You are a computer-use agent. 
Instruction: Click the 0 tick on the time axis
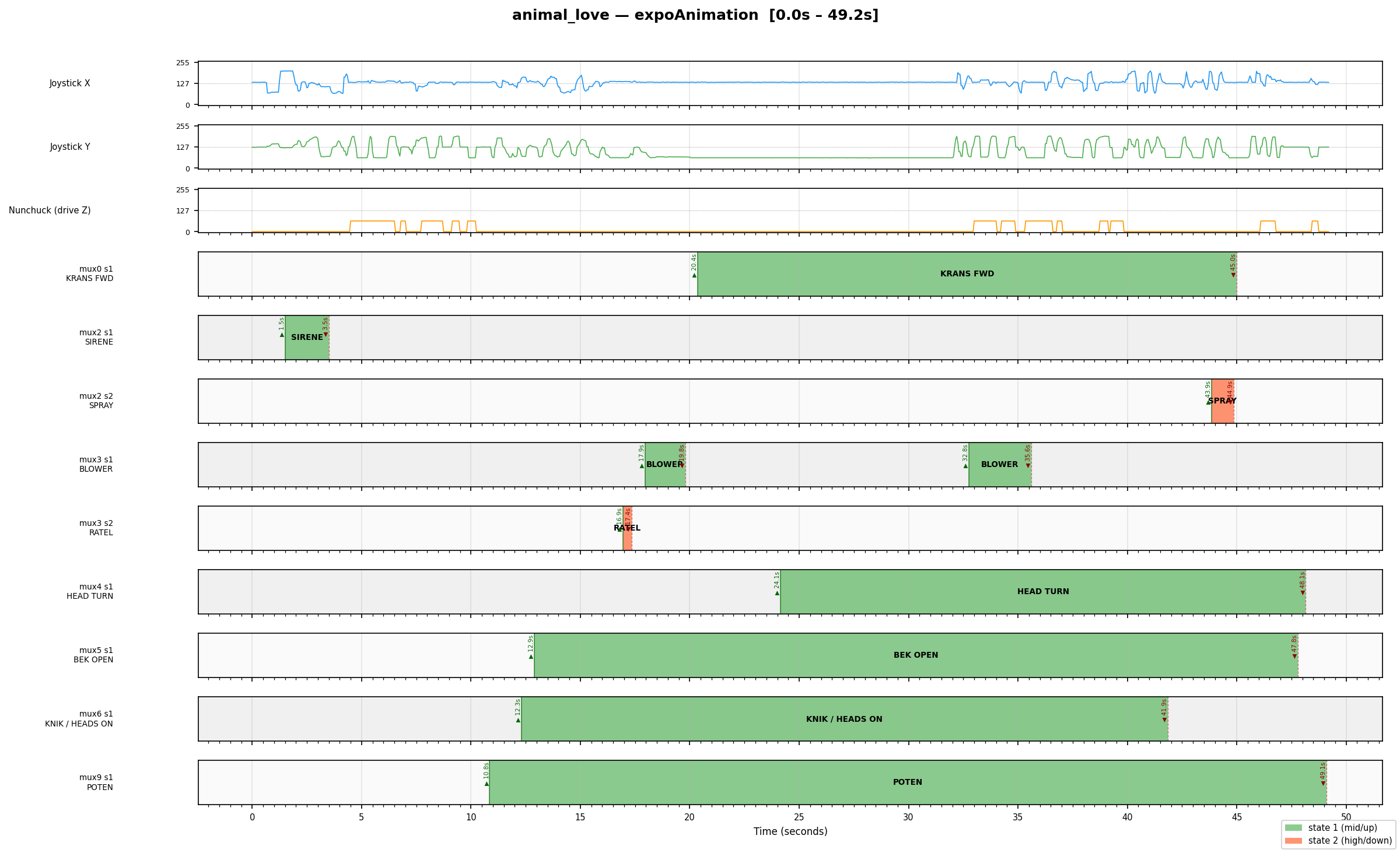(252, 817)
